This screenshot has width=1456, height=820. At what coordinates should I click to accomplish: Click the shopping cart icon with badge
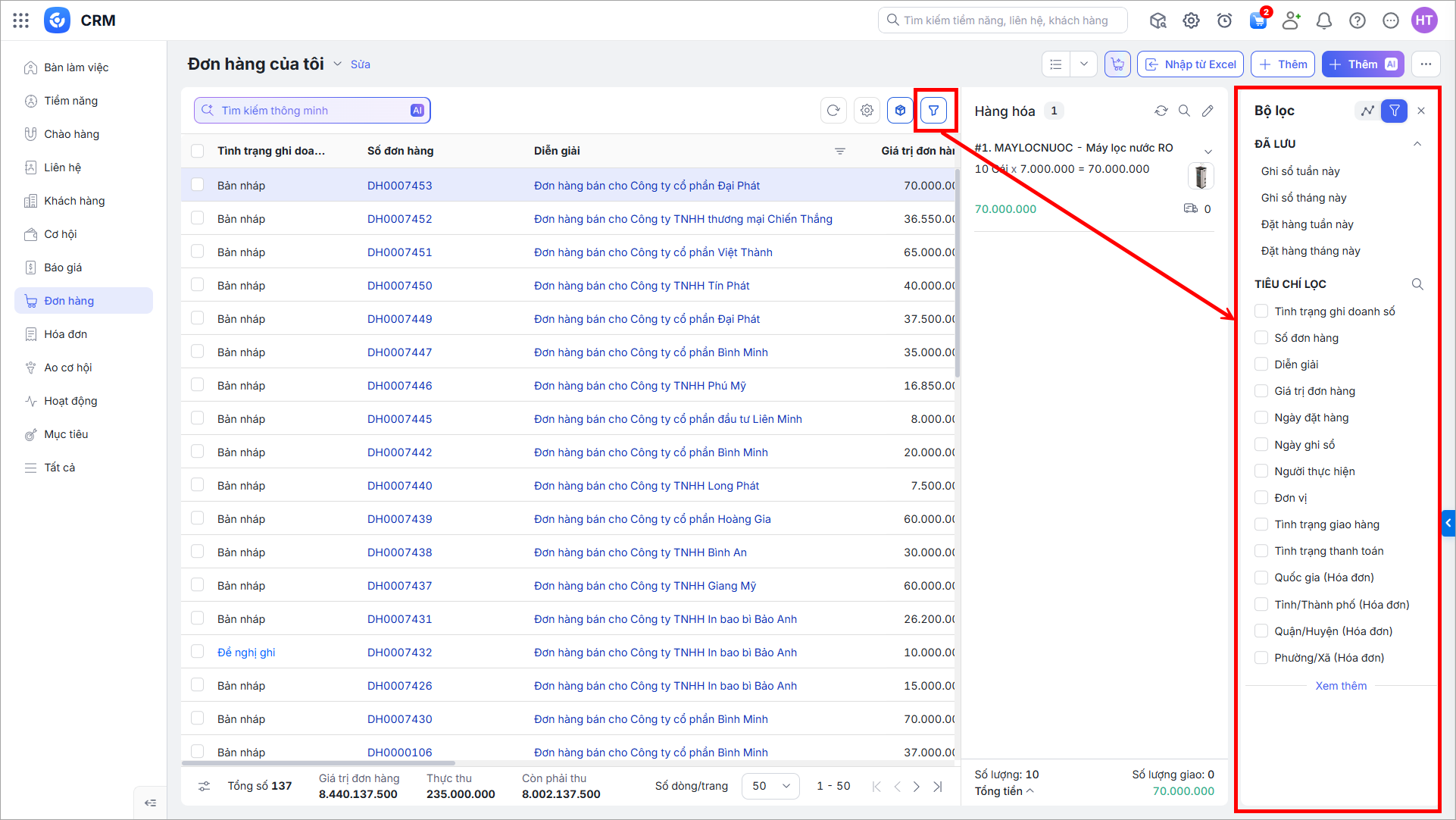pyautogui.click(x=1258, y=20)
